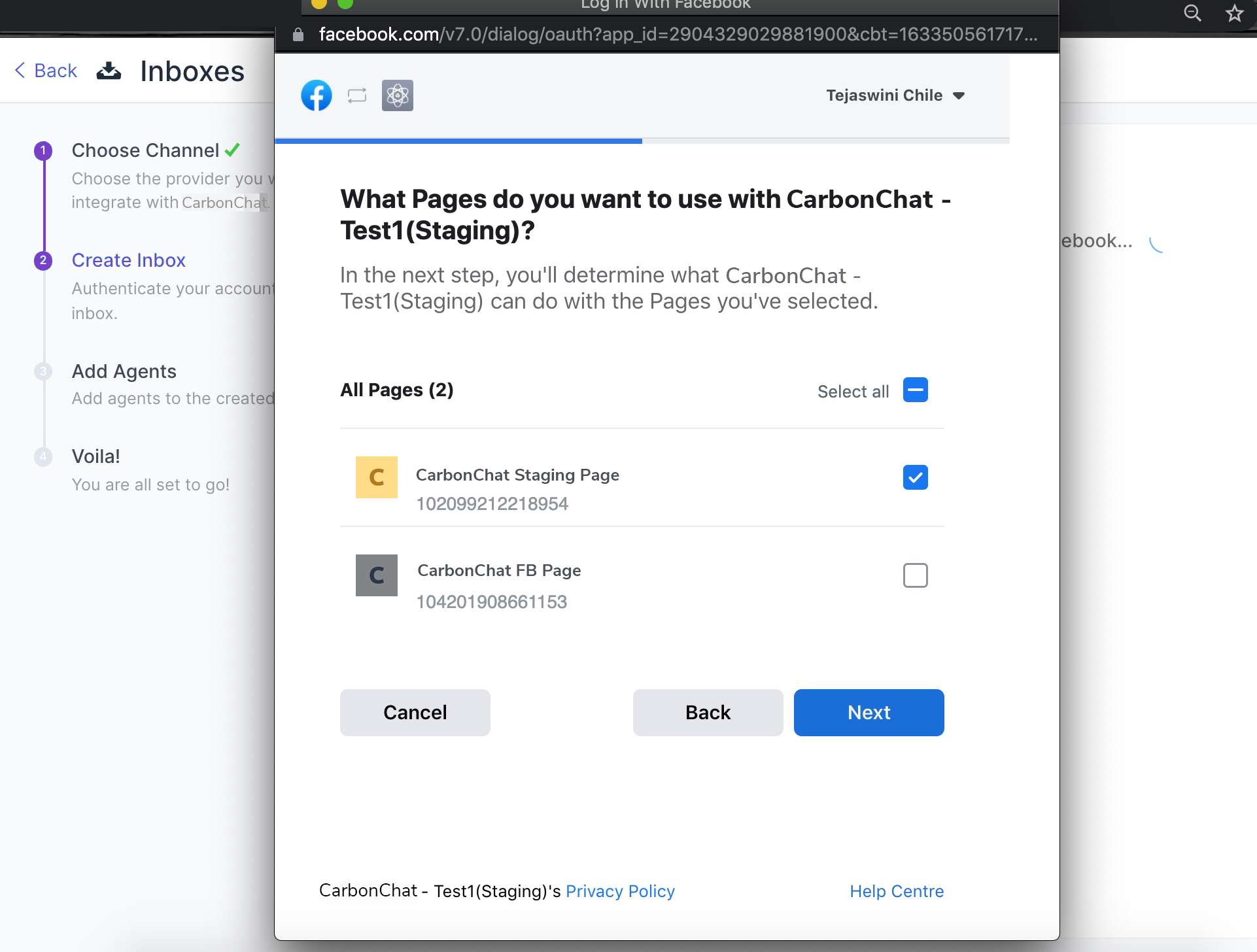
Task: Uncheck the CarbonChat Staging Page checkbox
Action: tap(915, 477)
